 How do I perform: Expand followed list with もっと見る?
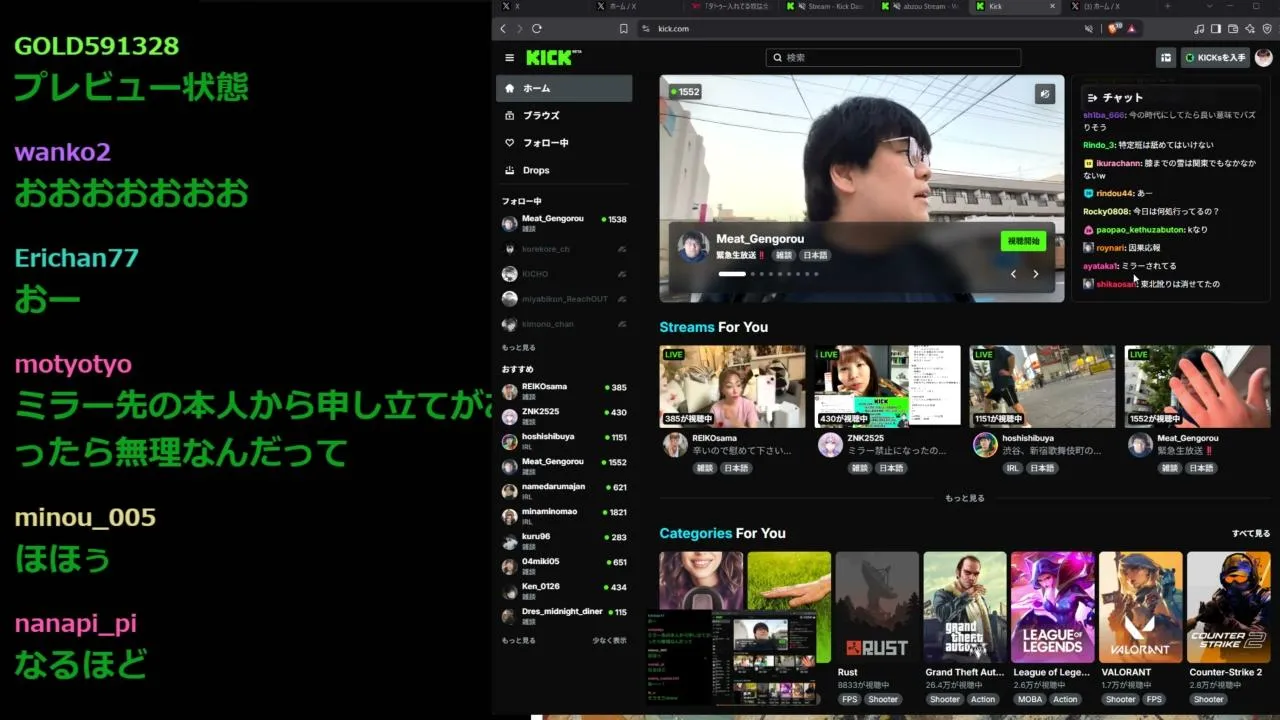click(x=519, y=348)
